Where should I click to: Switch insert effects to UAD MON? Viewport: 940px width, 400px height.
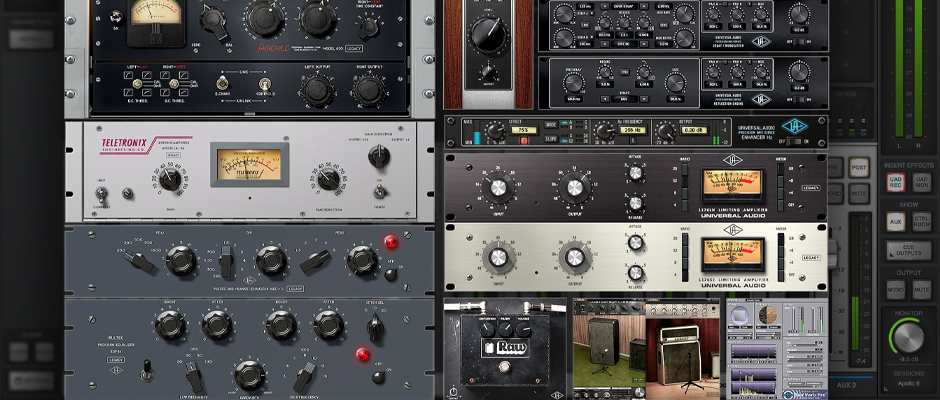click(x=921, y=182)
